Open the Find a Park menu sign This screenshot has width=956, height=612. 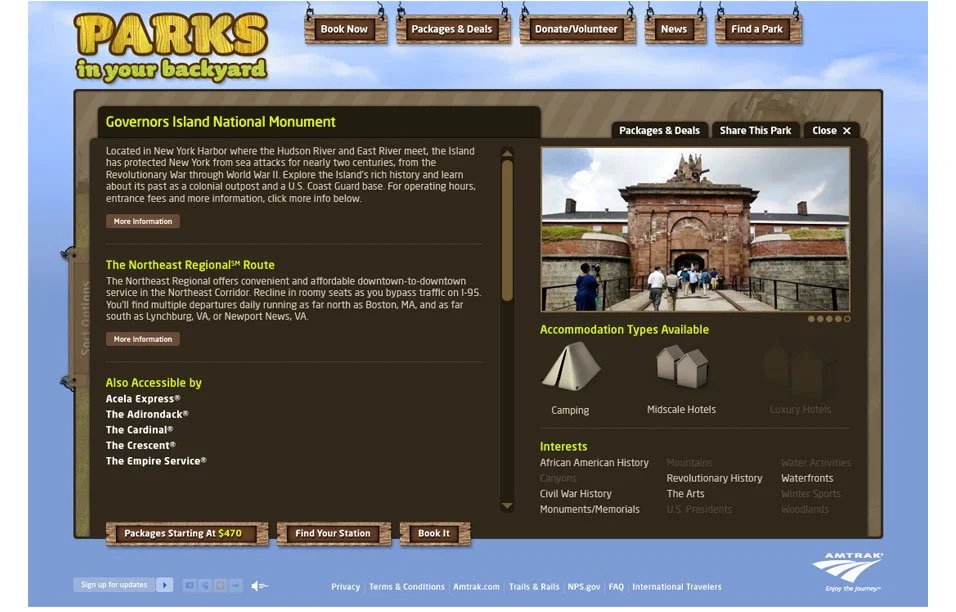coord(758,29)
